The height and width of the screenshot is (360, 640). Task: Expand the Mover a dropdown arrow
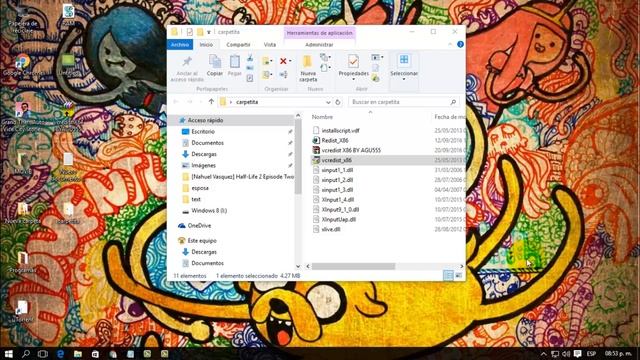[x=271, y=62]
